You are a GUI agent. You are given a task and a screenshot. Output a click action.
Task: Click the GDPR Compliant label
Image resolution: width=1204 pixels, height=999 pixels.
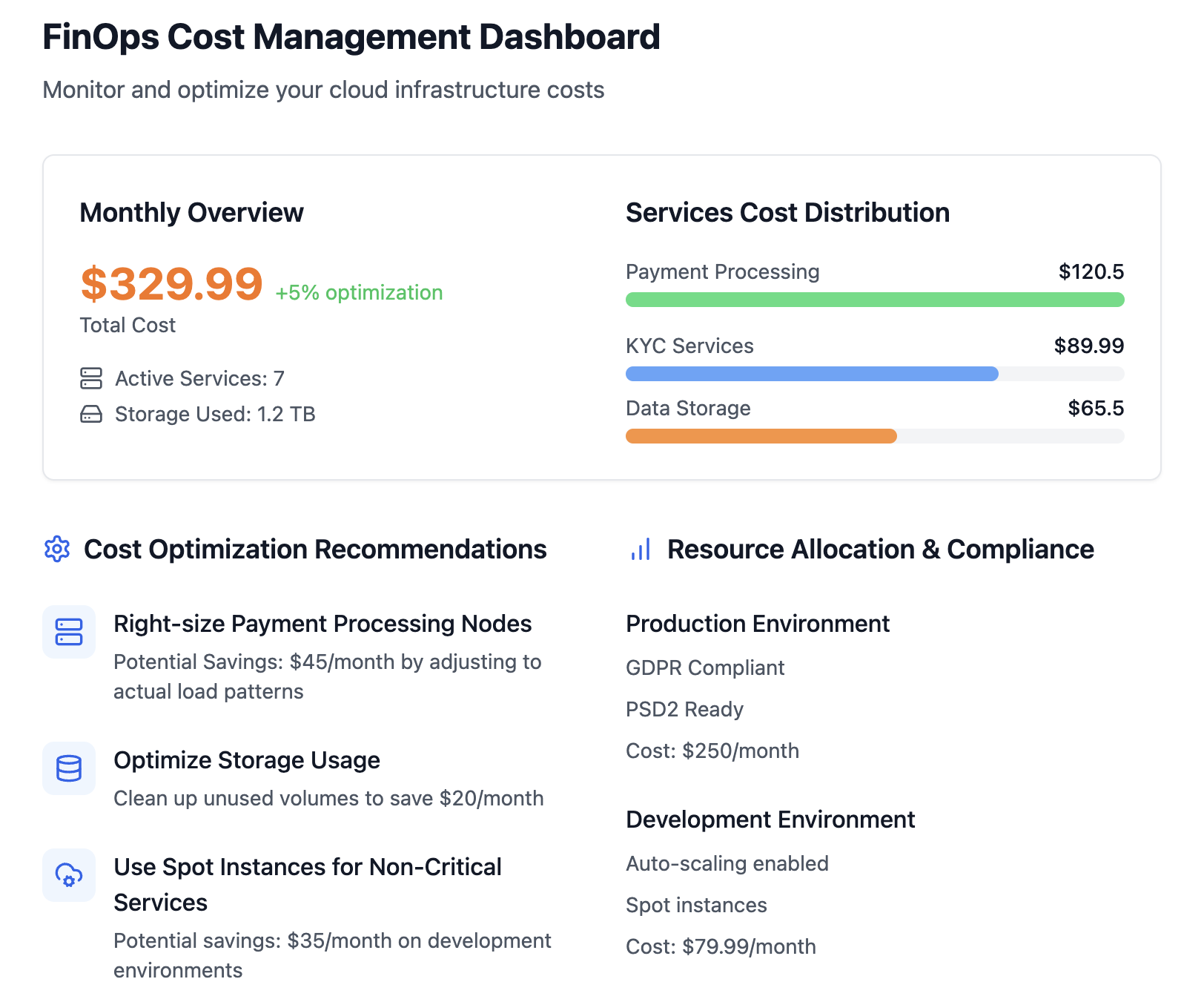704,668
